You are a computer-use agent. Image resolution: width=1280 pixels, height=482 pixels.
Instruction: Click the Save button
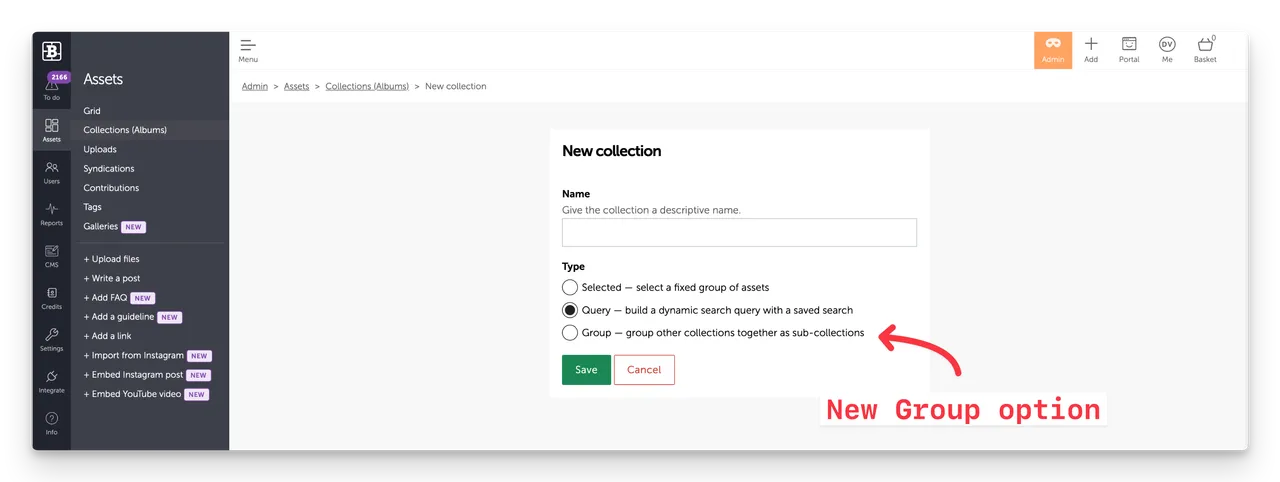pos(586,370)
